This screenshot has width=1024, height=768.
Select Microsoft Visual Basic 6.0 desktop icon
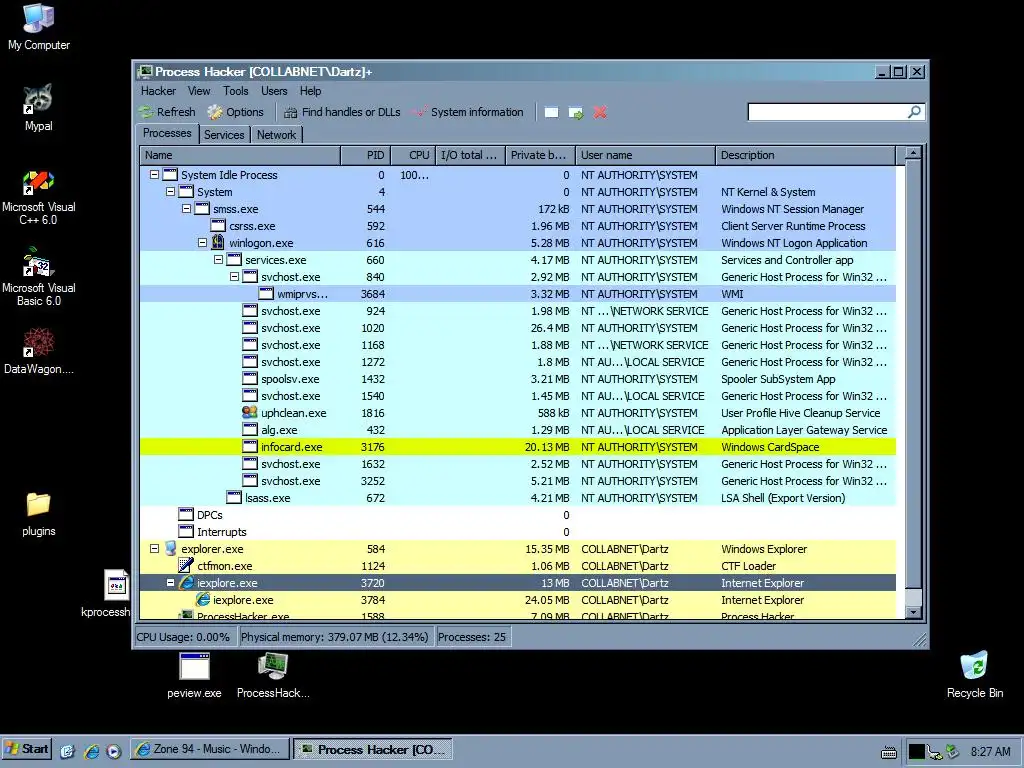point(39,277)
